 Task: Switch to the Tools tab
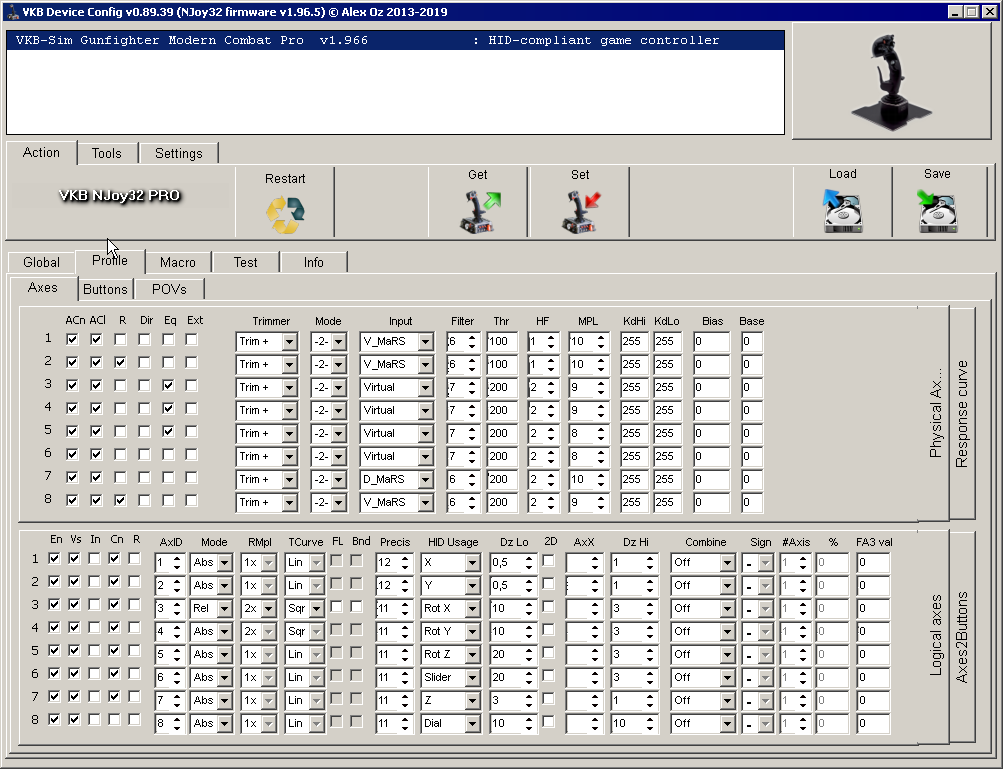click(106, 153)
